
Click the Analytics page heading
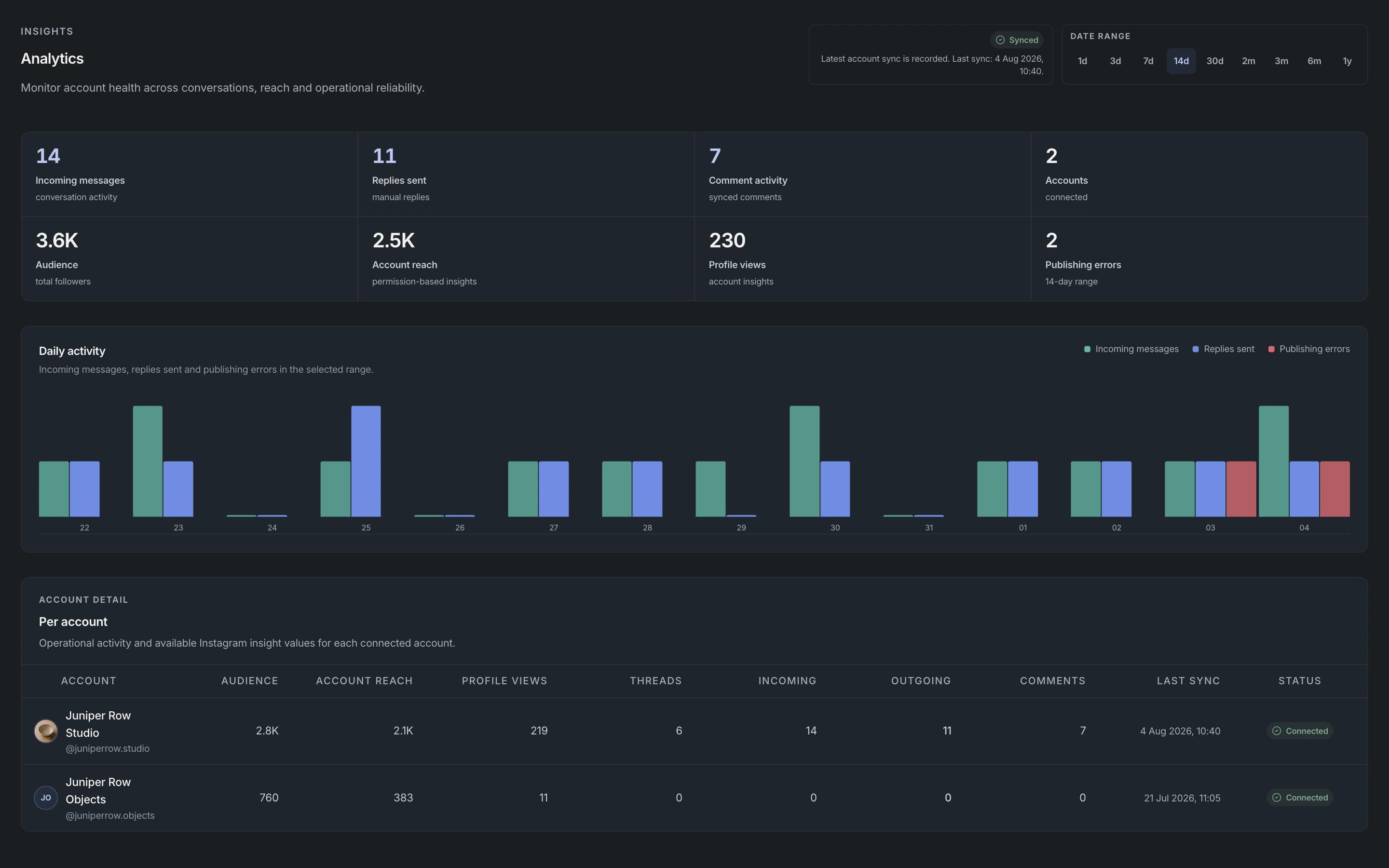(x=52, y=58)
